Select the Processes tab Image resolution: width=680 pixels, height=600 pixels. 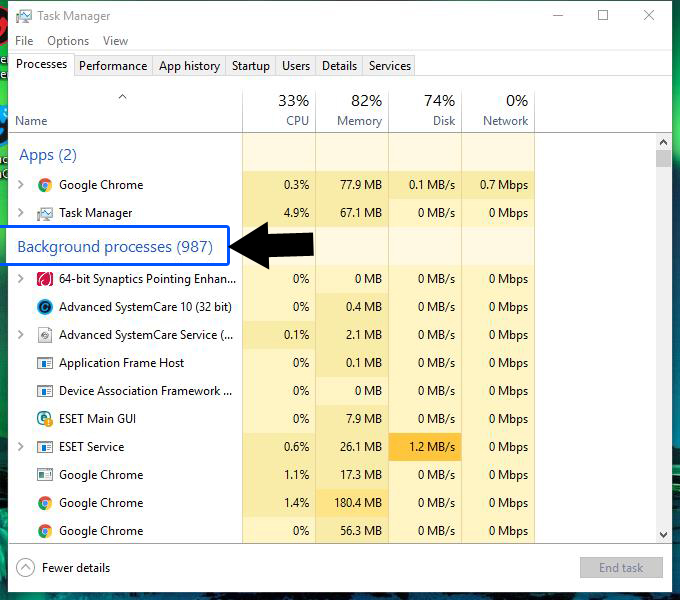[x=42, y=64]
